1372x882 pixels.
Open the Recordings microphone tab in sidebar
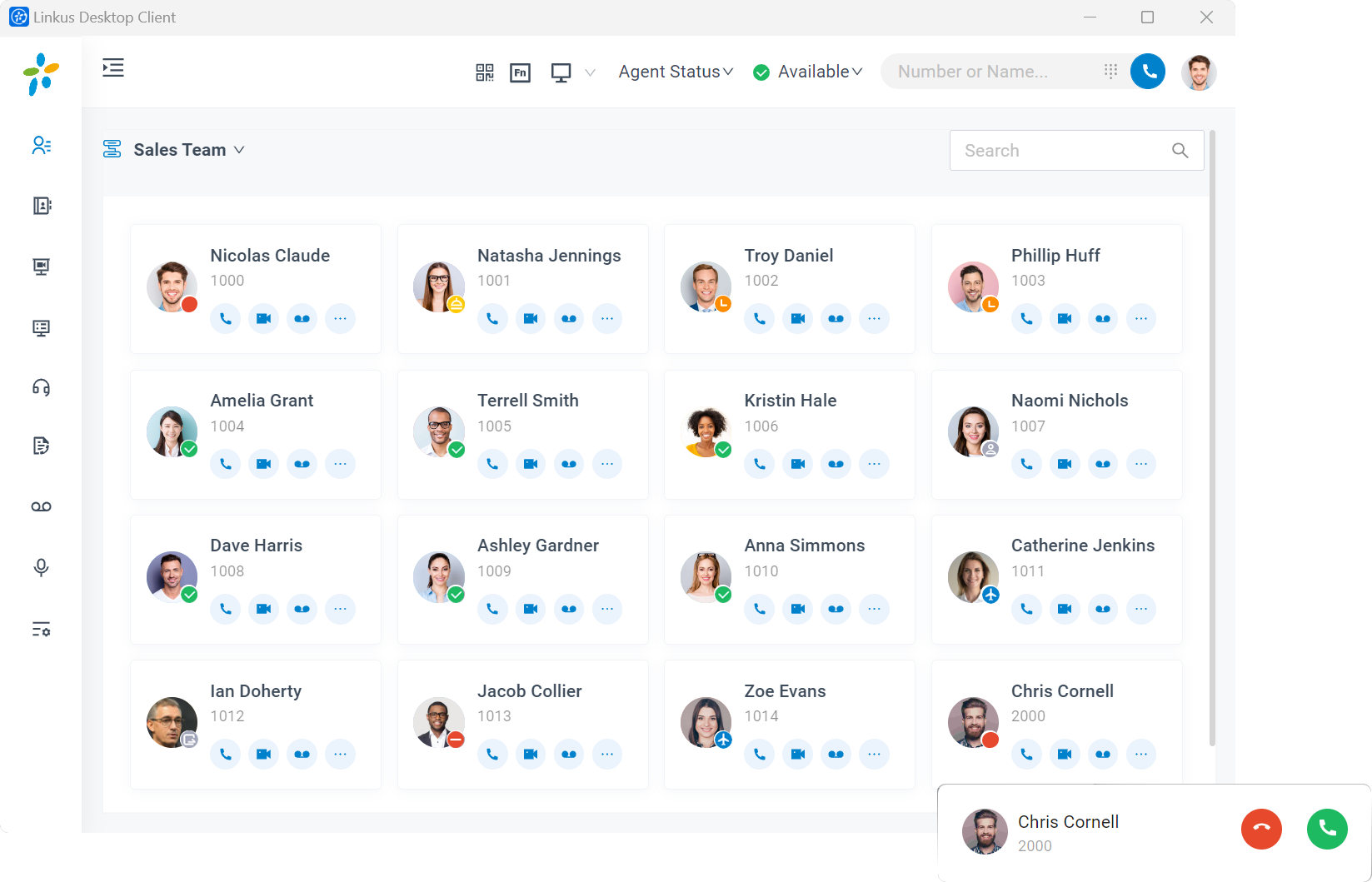pyautogui.click(x=41, y=567)
